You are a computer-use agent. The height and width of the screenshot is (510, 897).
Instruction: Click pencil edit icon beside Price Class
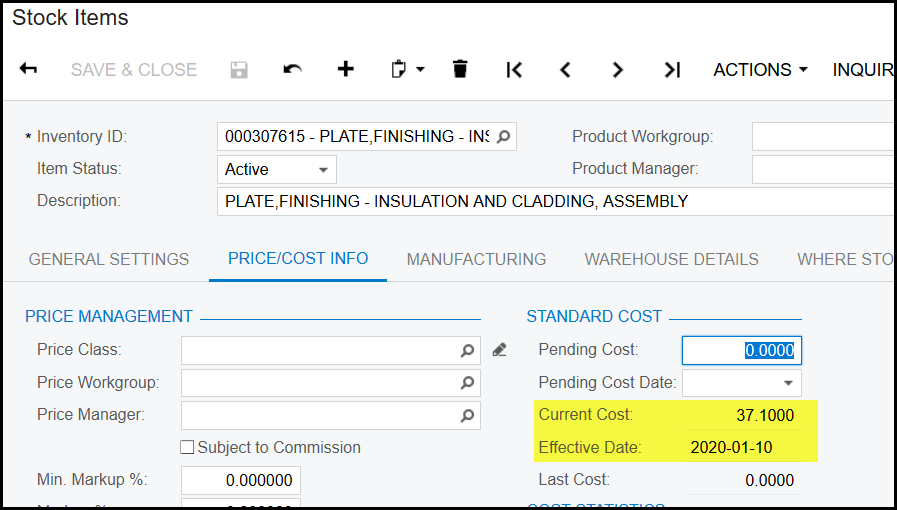coord(499,350)
